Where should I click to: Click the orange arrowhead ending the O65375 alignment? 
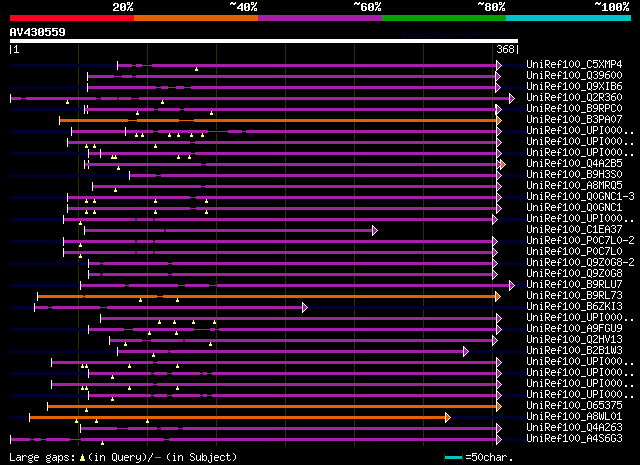pos(499,407)
